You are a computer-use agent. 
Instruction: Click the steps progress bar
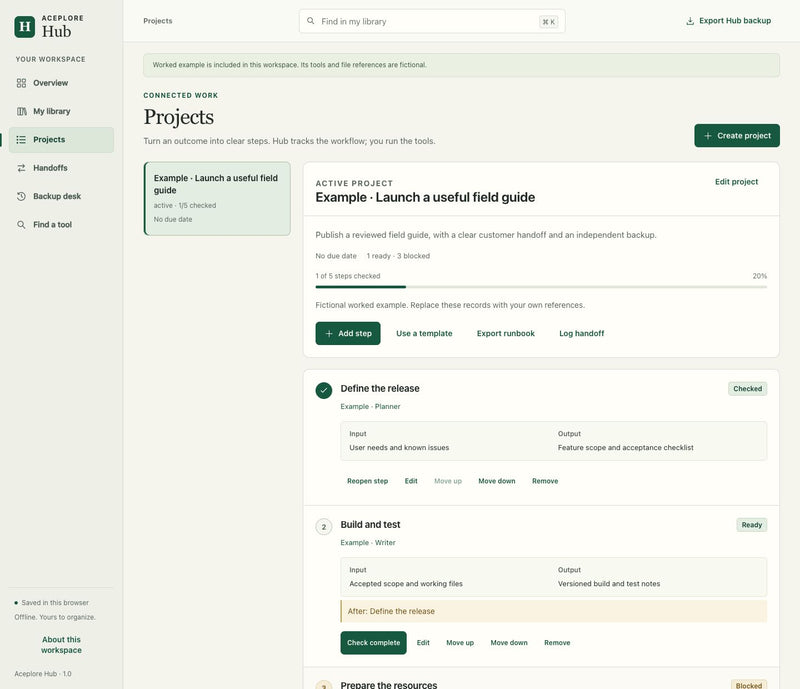click(x=541, y=287)
